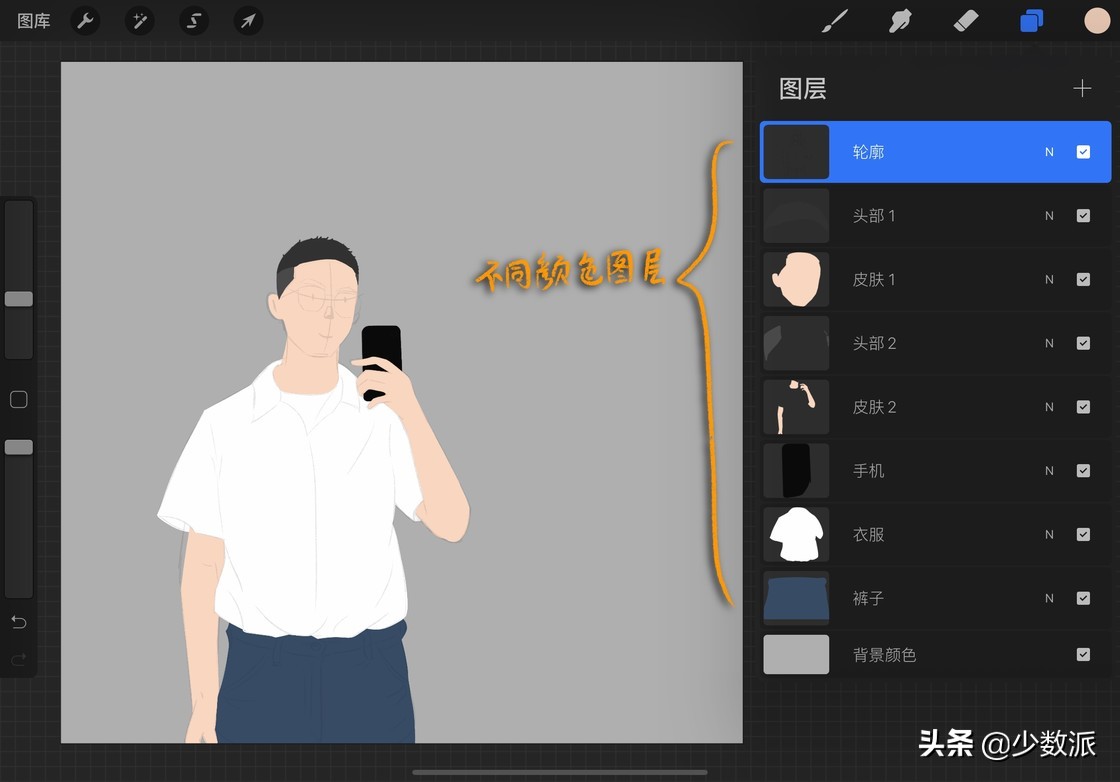Select the Brush tool

click(836, 20)
